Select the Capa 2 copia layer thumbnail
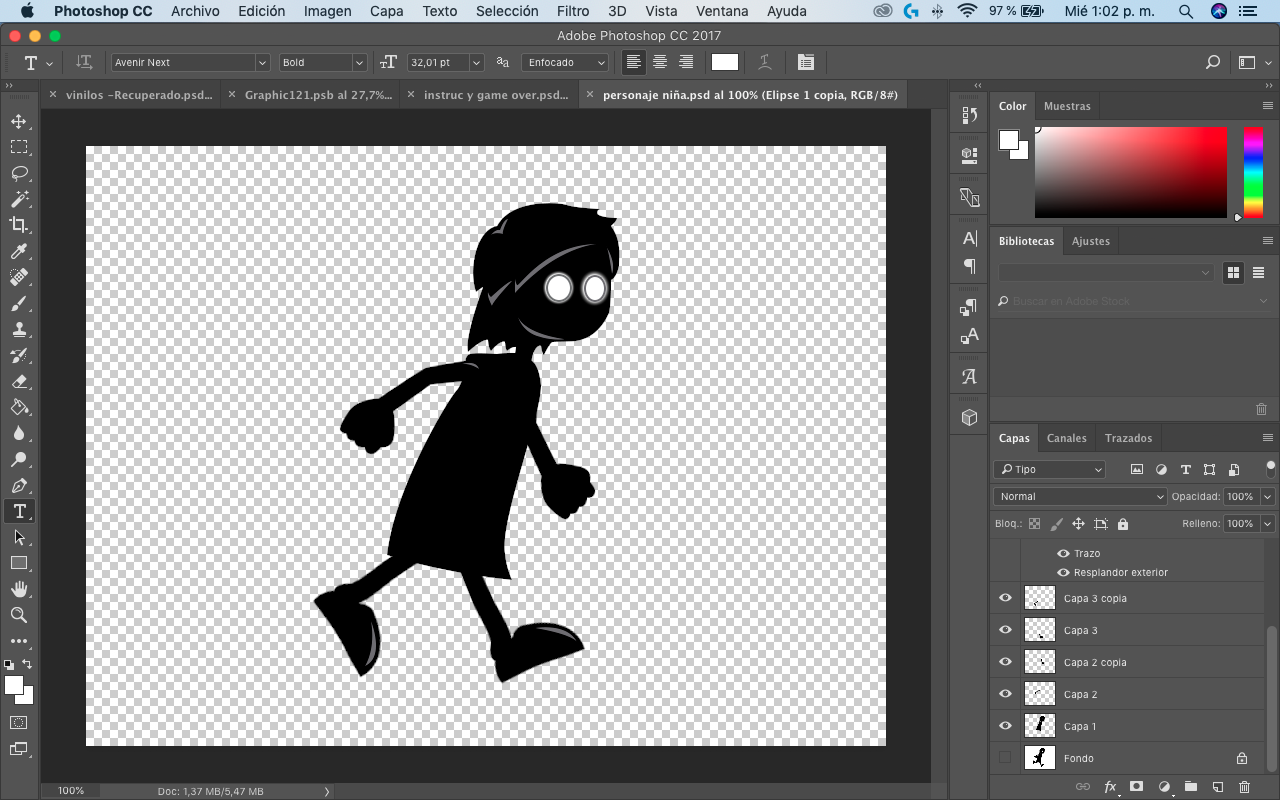The image size is (1280, 800). 1040,662
